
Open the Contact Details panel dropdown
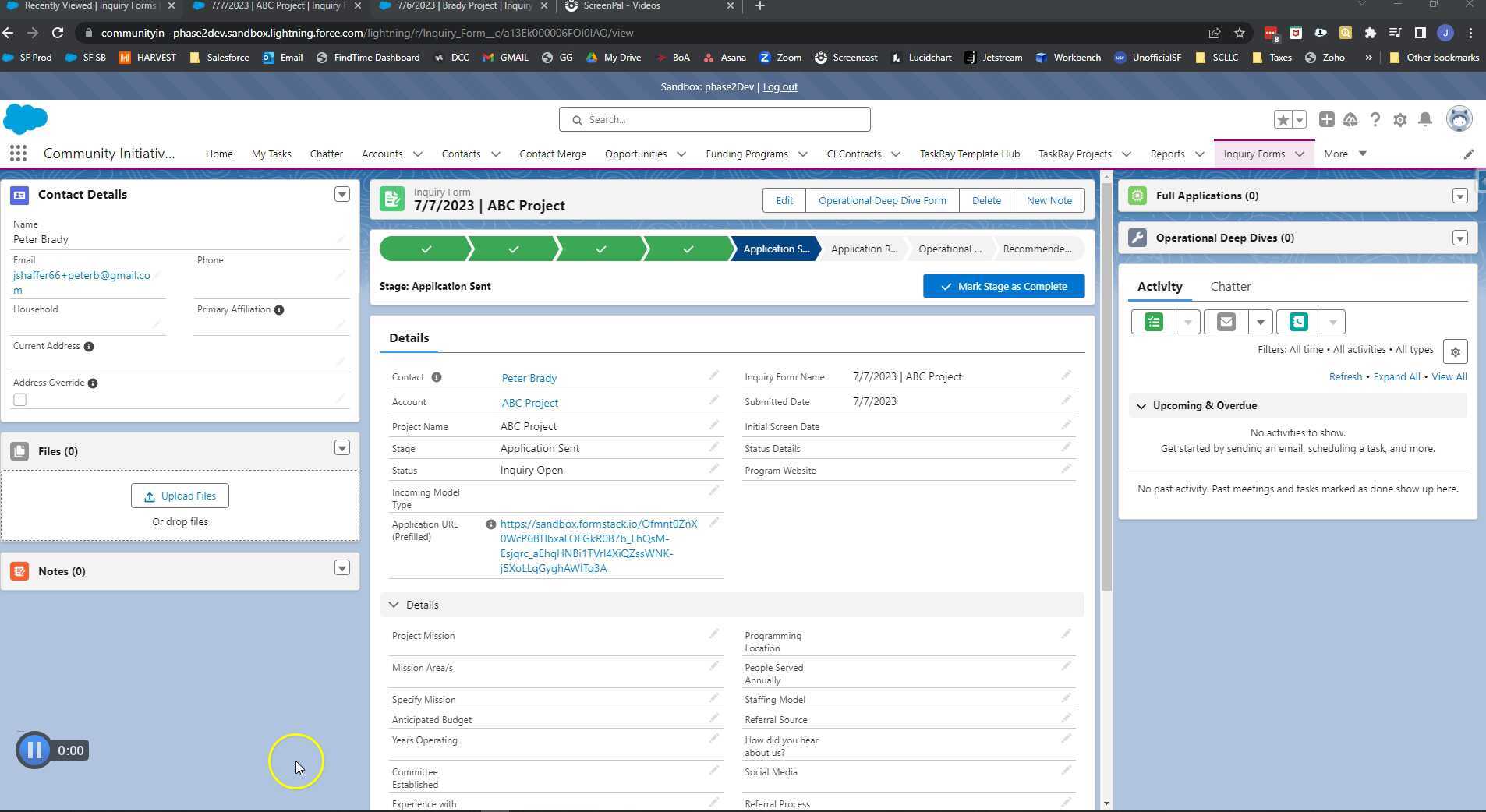coord(341,194)
